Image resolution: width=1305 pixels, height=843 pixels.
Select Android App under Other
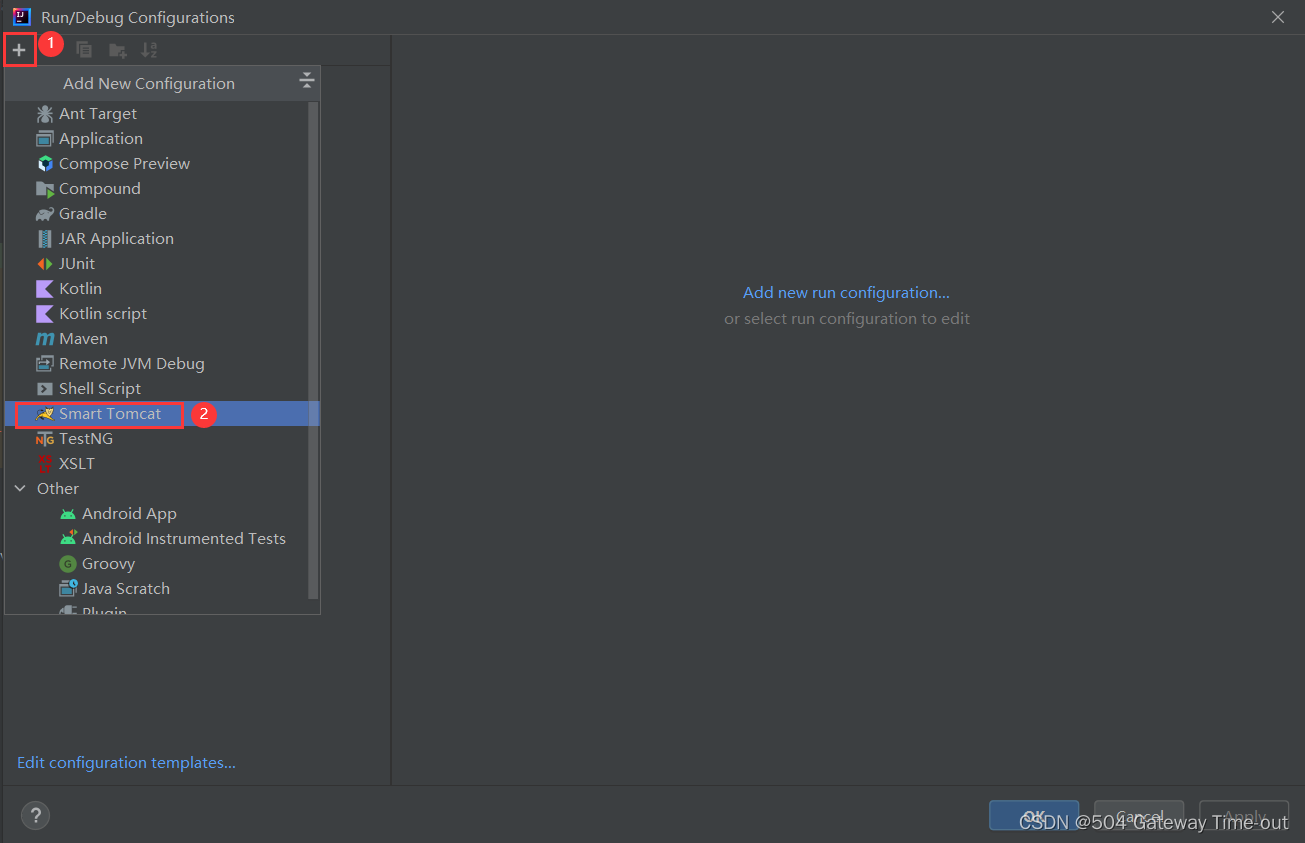[x=129, y=514]
